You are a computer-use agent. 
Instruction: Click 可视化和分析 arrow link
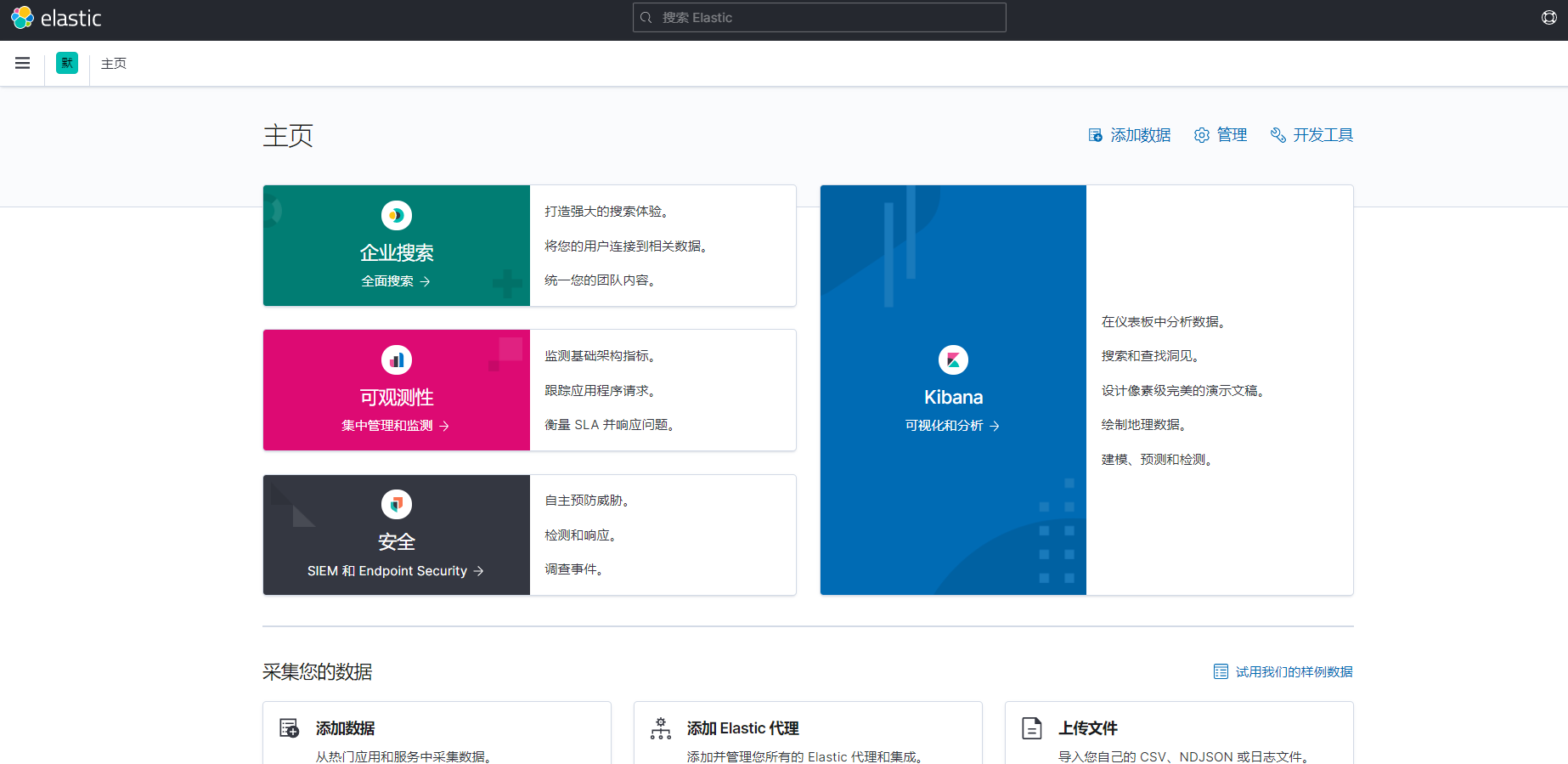952,426
